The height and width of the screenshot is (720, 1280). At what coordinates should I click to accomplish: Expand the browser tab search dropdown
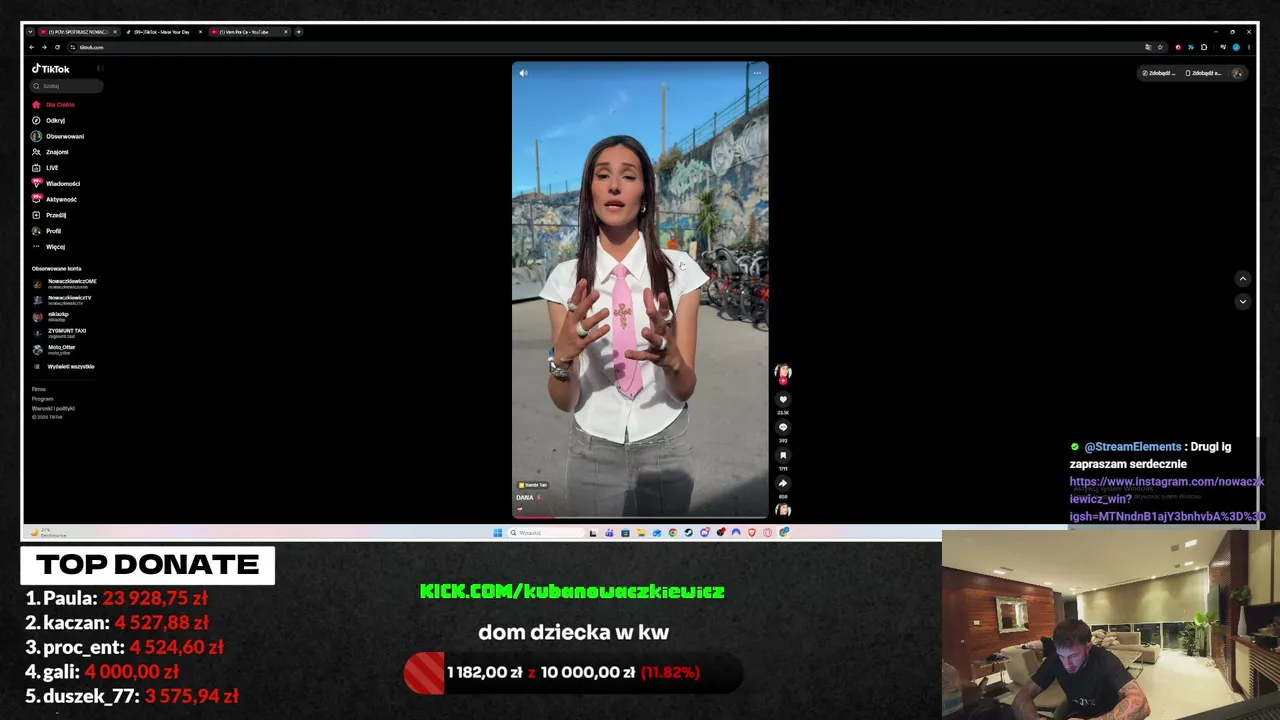30,32
